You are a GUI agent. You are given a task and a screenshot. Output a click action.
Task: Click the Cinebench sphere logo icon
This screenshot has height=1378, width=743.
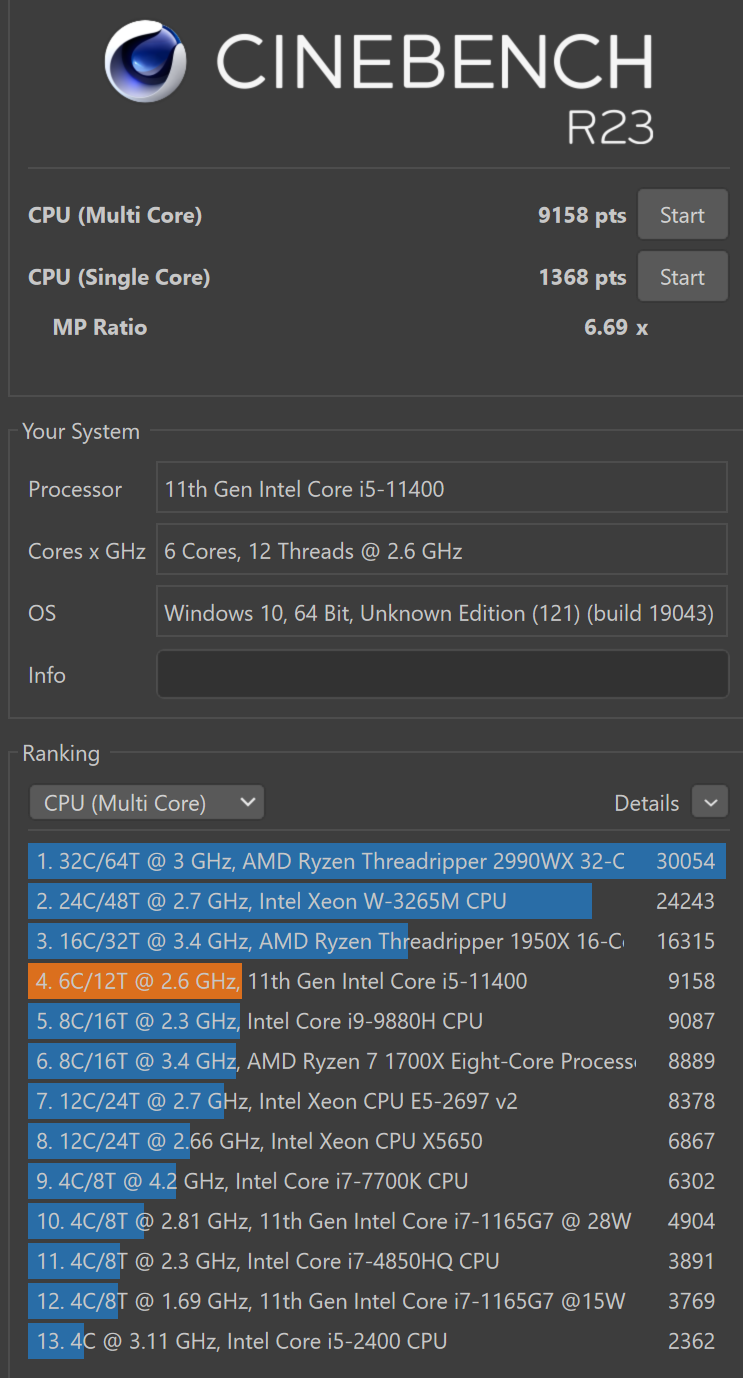coord(146,61)
